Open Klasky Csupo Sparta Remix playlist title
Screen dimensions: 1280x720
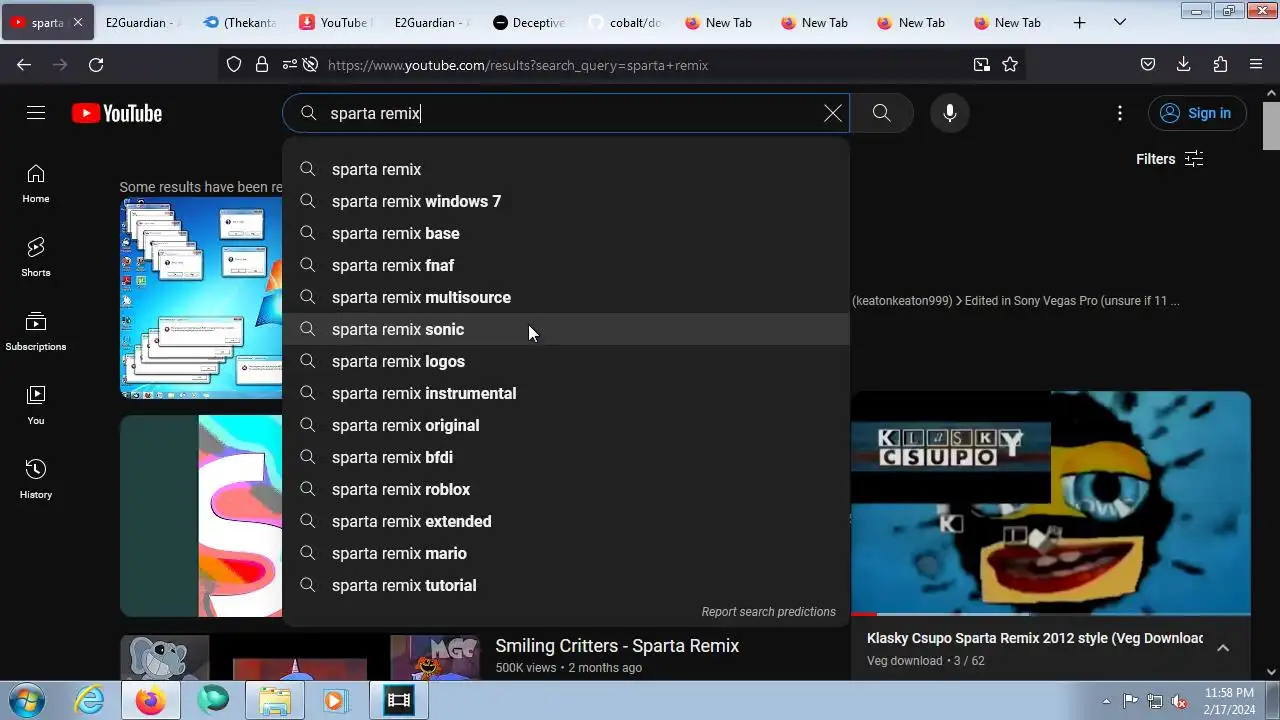click(1035, 638)
